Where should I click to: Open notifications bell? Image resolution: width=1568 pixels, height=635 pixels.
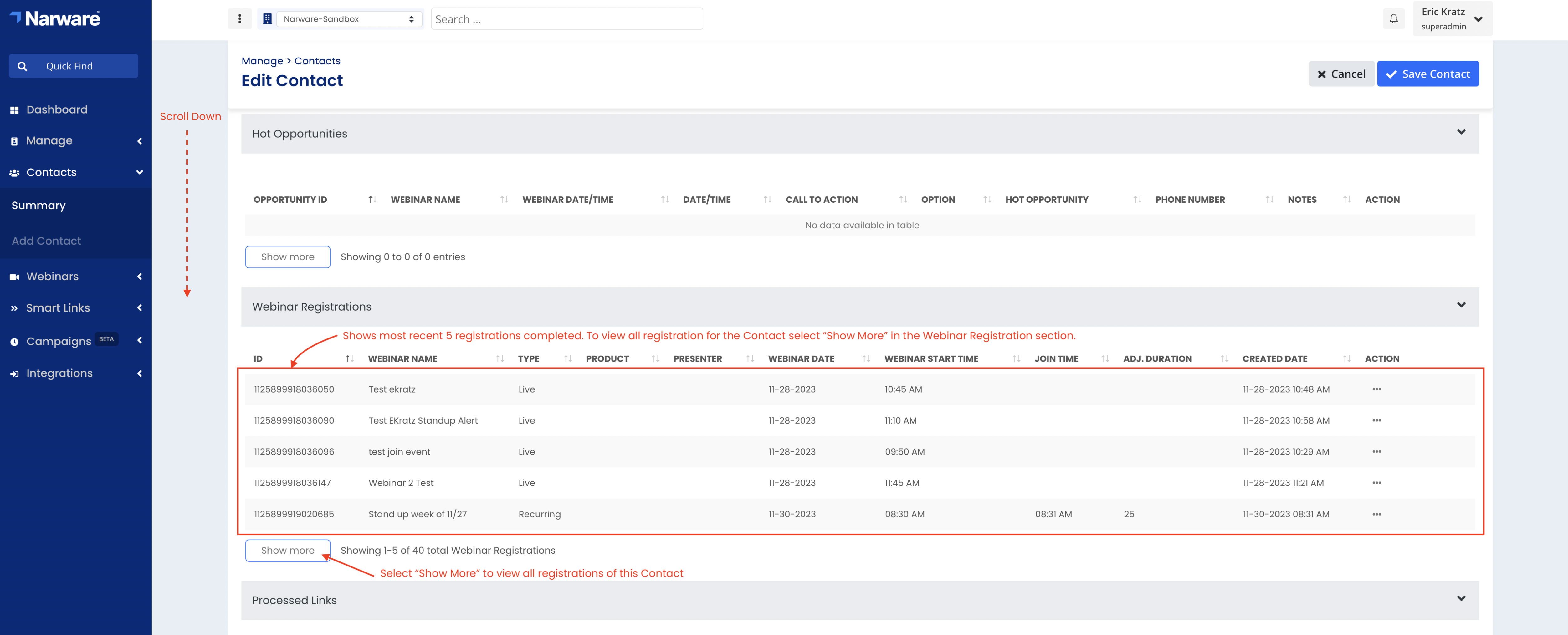[x=1393, y=19]
